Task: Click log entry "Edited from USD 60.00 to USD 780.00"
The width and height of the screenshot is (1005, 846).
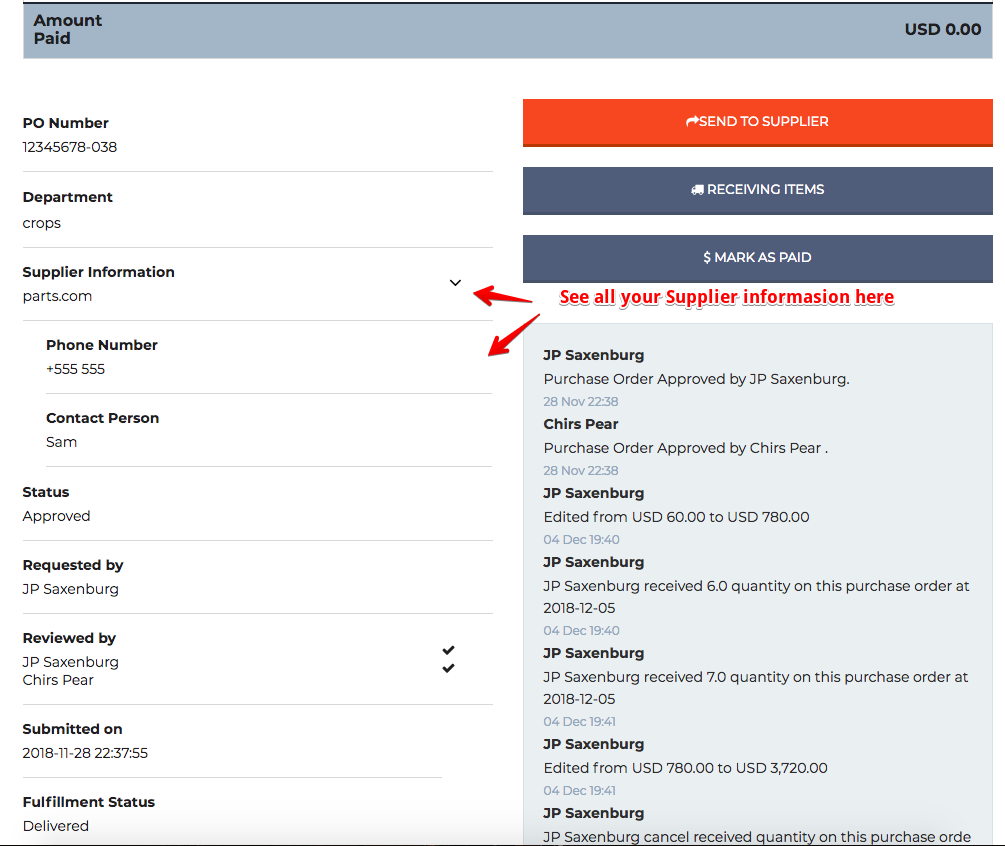Action: click(x=676, y=517)
